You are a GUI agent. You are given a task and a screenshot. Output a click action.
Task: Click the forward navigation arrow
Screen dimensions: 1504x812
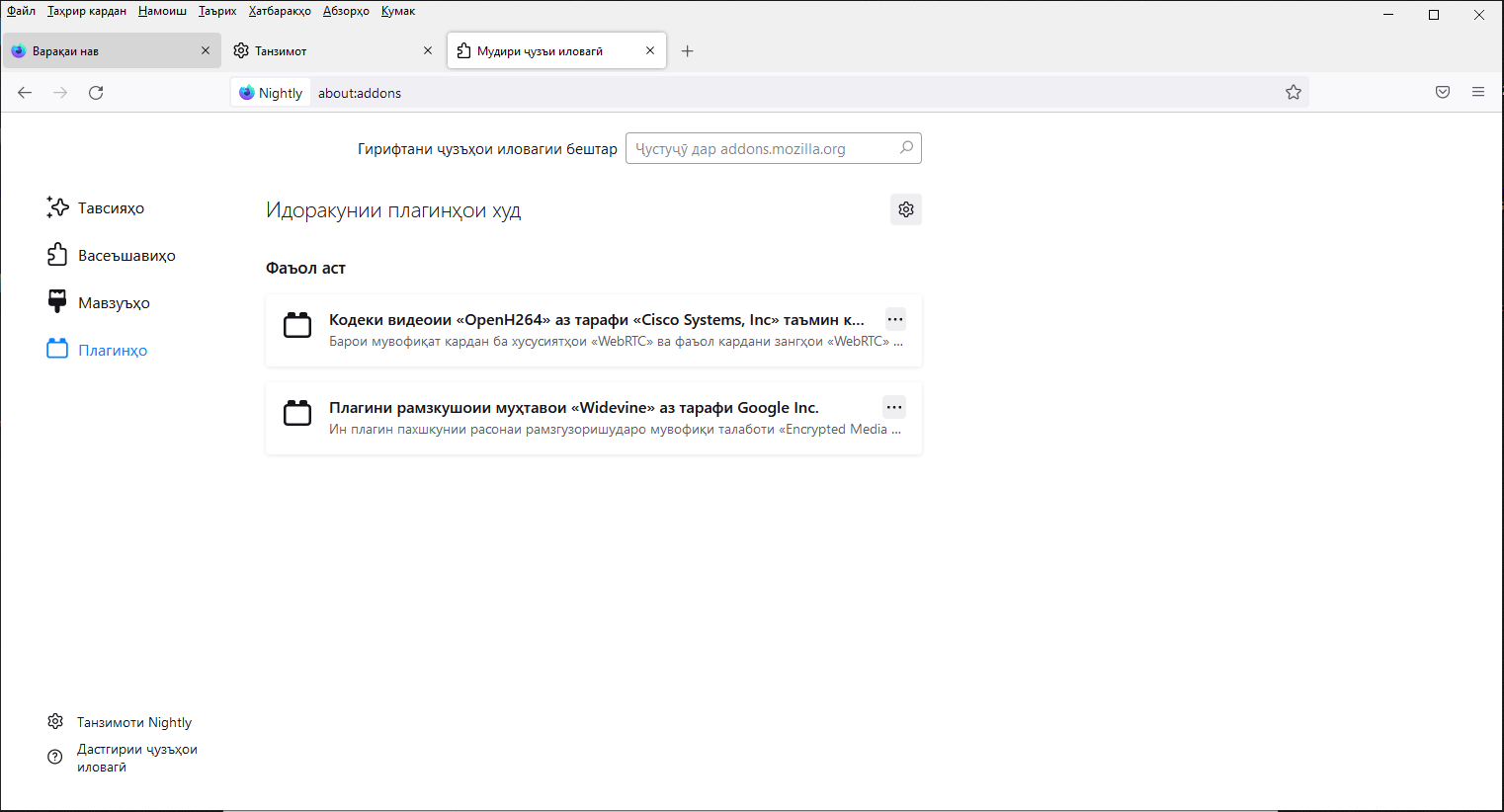click(x=60, y=93)
